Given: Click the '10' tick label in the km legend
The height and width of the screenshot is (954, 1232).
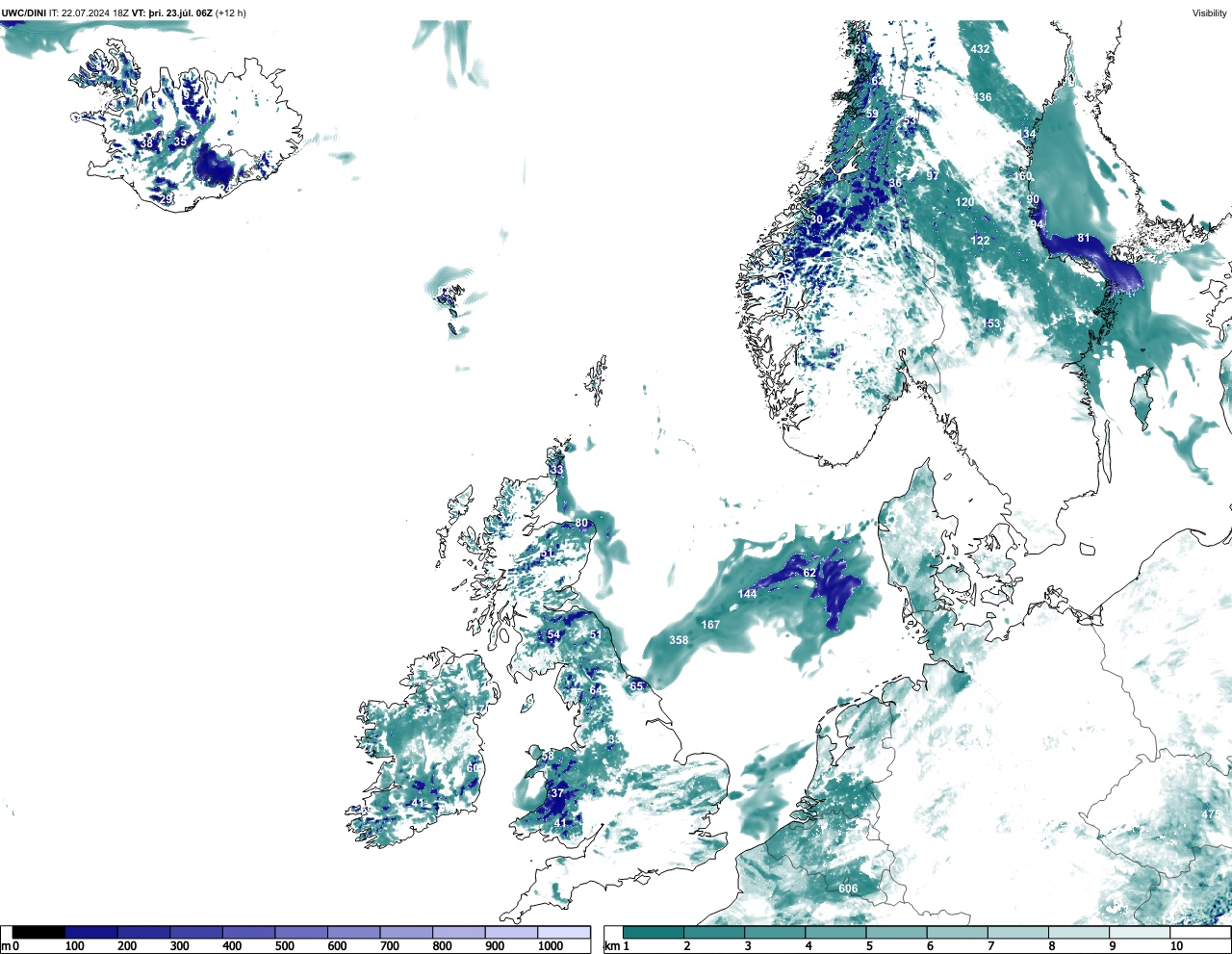Looking at the screenshot, I should pos(1176,946).
